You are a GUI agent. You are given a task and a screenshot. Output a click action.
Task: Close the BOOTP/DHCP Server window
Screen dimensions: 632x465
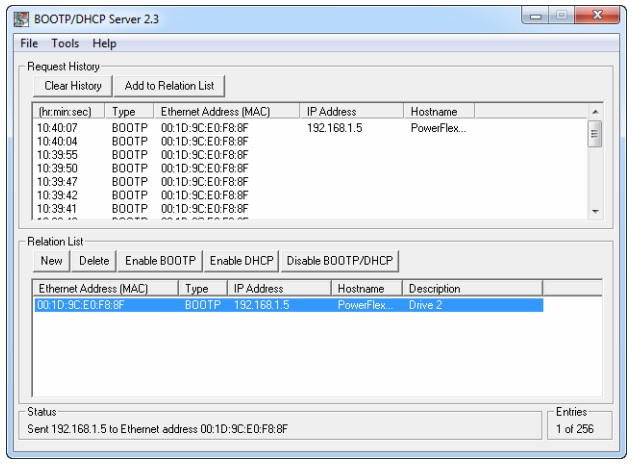click(x=597, y=15)
